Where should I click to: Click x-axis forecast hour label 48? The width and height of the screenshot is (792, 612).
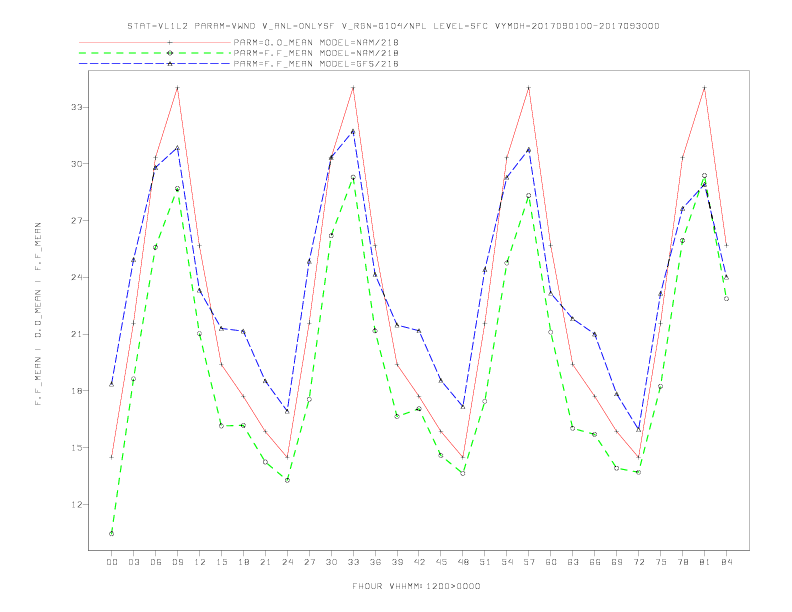click(x=463, y=562)
